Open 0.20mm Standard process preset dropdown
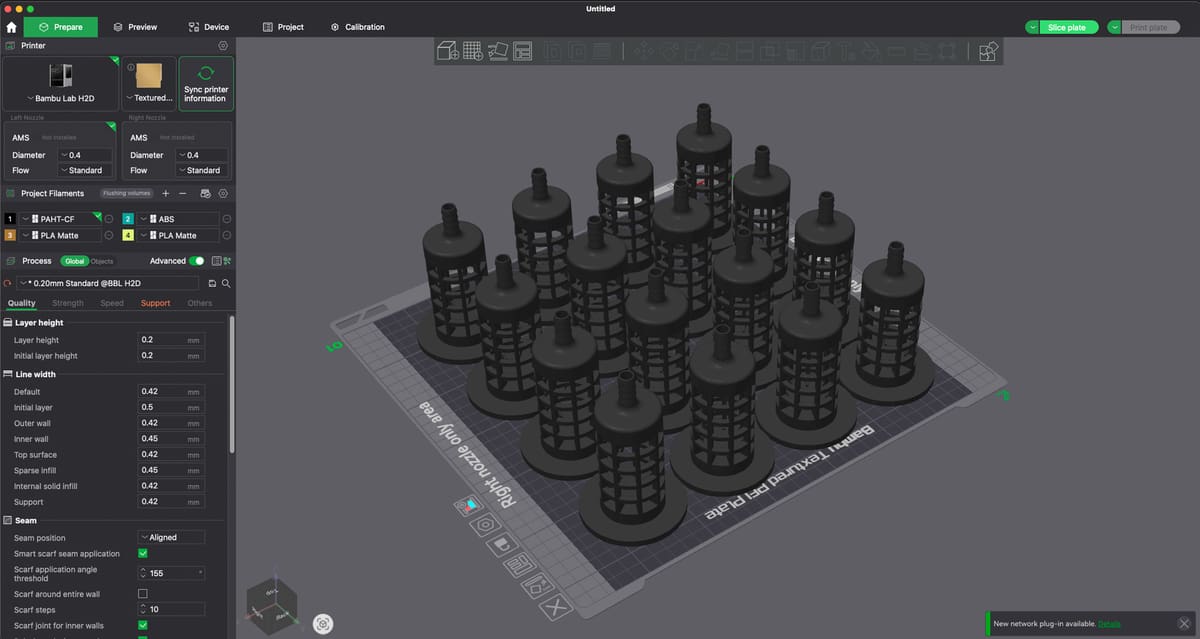 point(110,284)
